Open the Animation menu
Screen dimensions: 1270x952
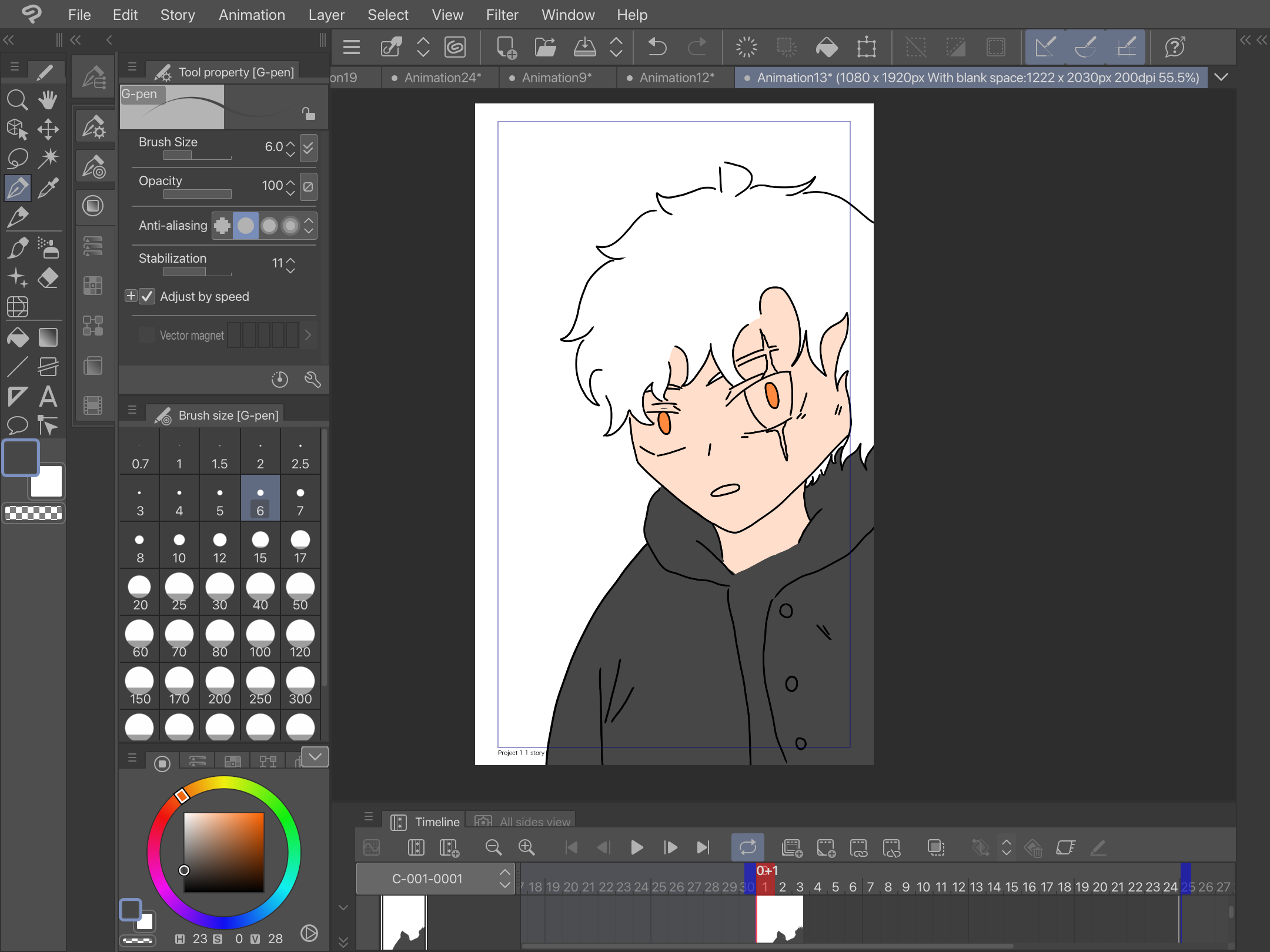pos(252,15)
